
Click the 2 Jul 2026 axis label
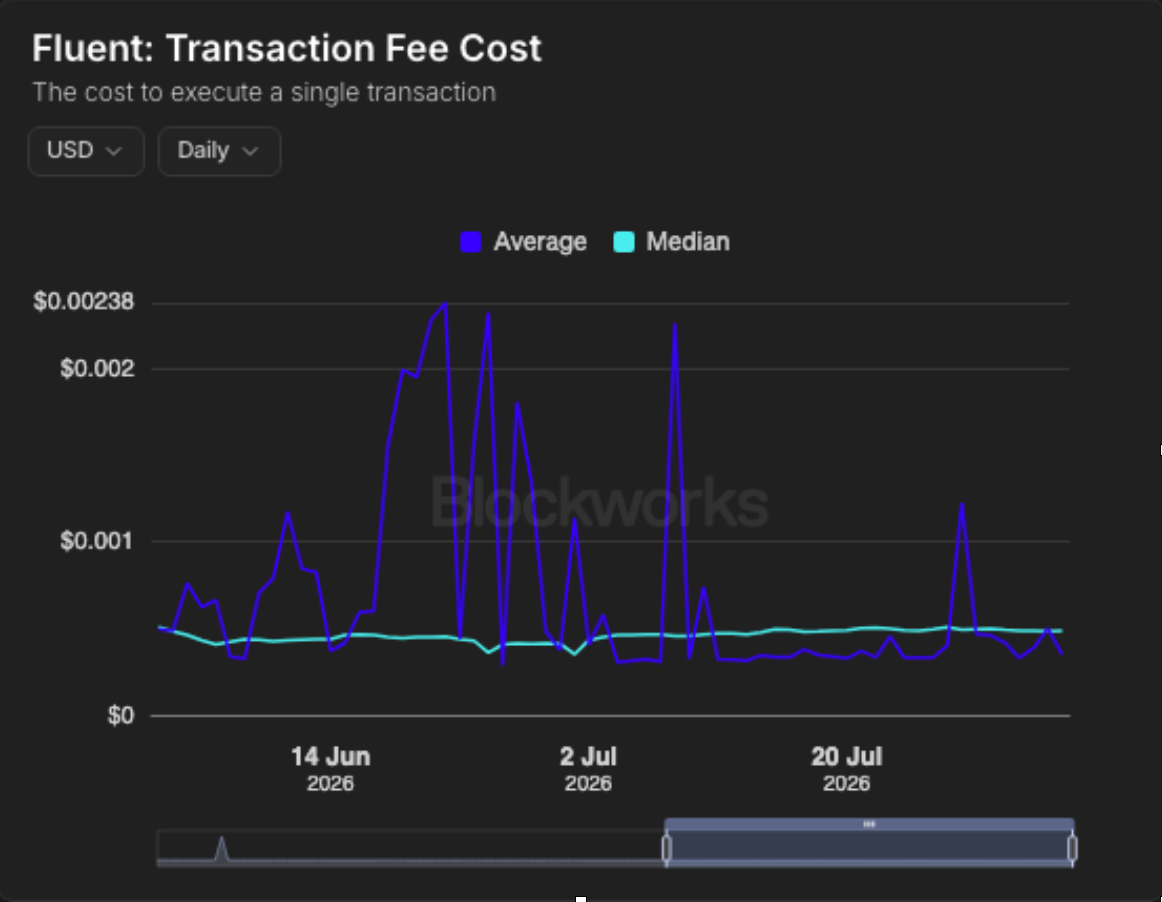588,769
